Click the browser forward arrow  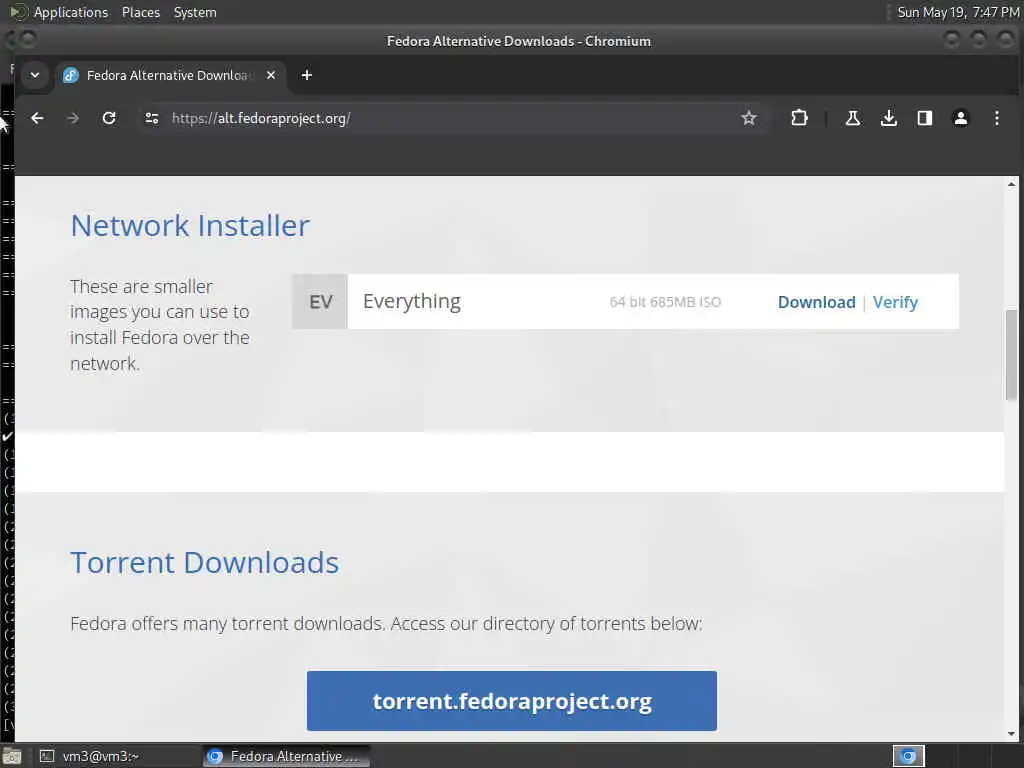pos(73,118)
